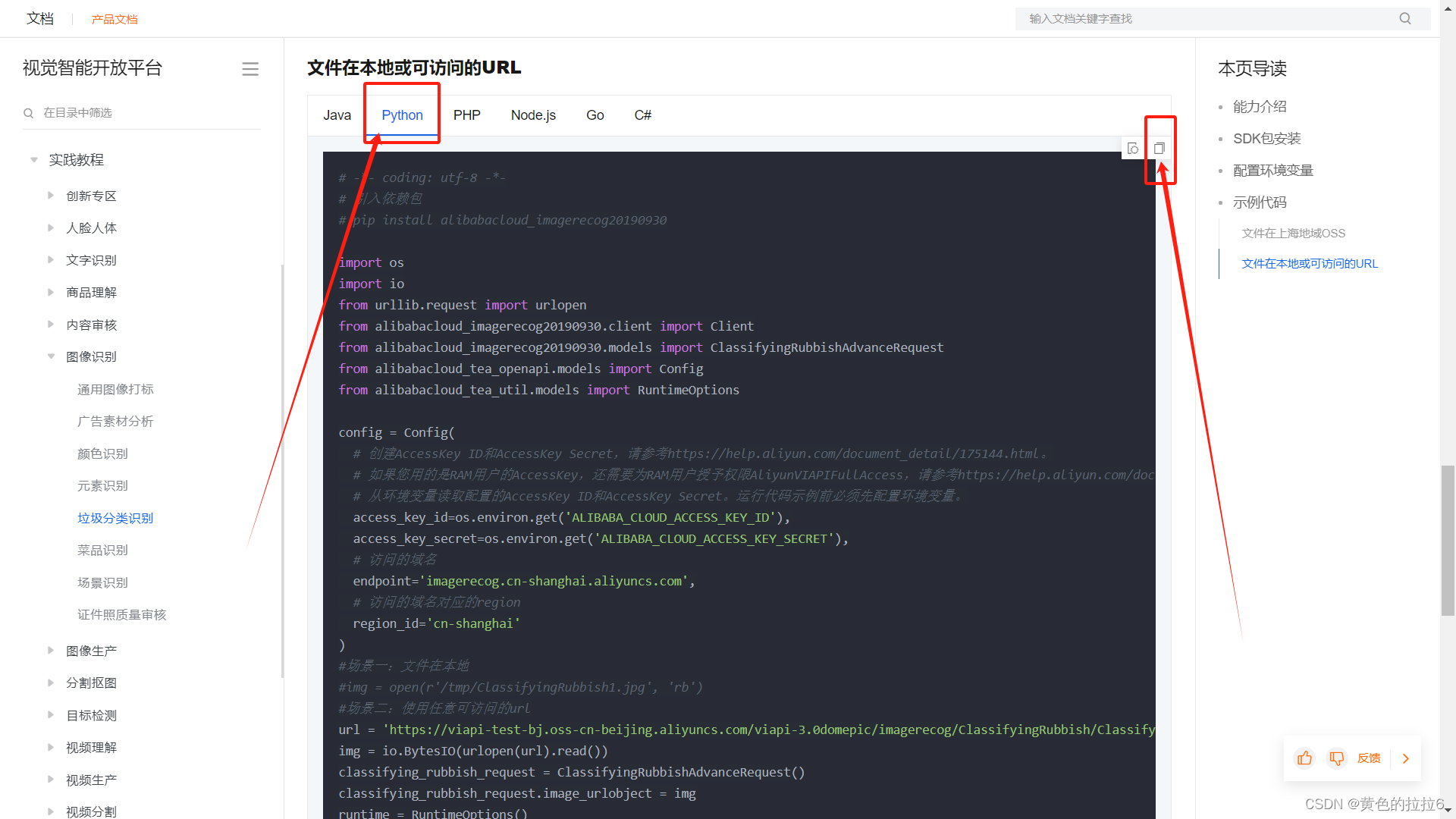Image resolution: width=1456 pixels, height=819 pixels.
Task: Collapse the 图像识别 tree node
Action: (51, 356)
